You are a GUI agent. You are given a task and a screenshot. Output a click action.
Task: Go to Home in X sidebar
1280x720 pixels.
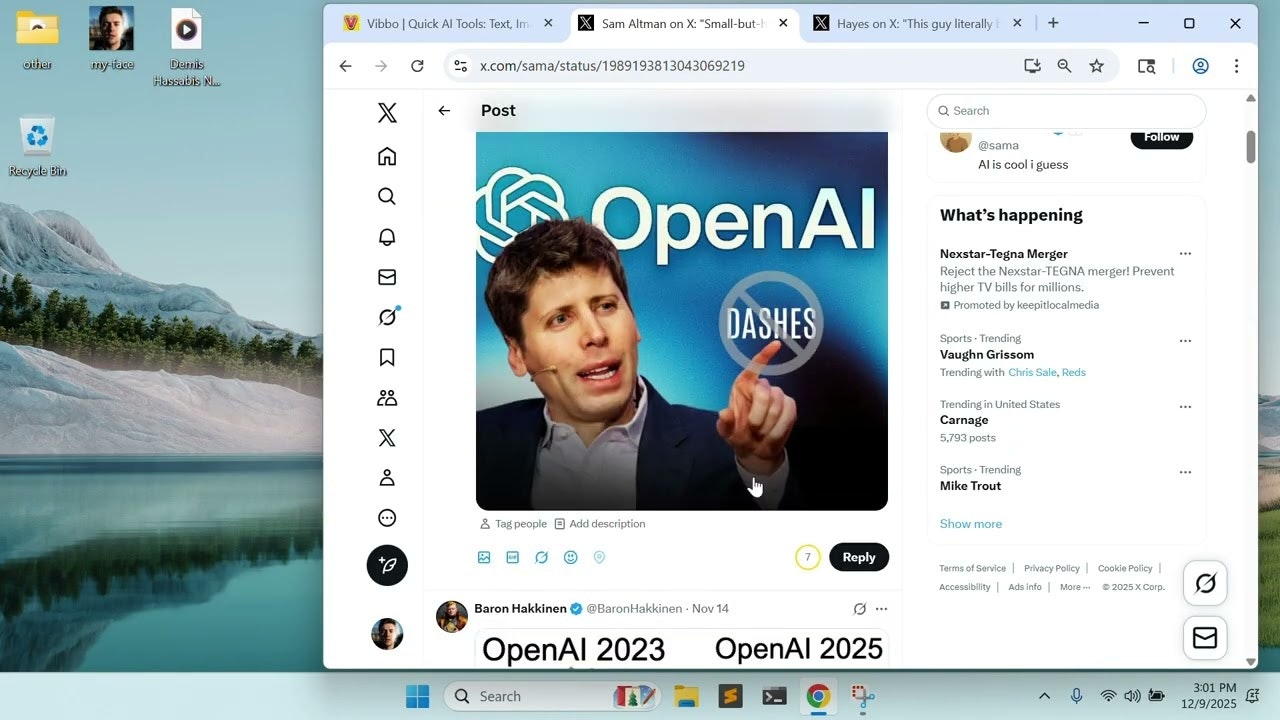pyautogui.click(x=387, y=156)
